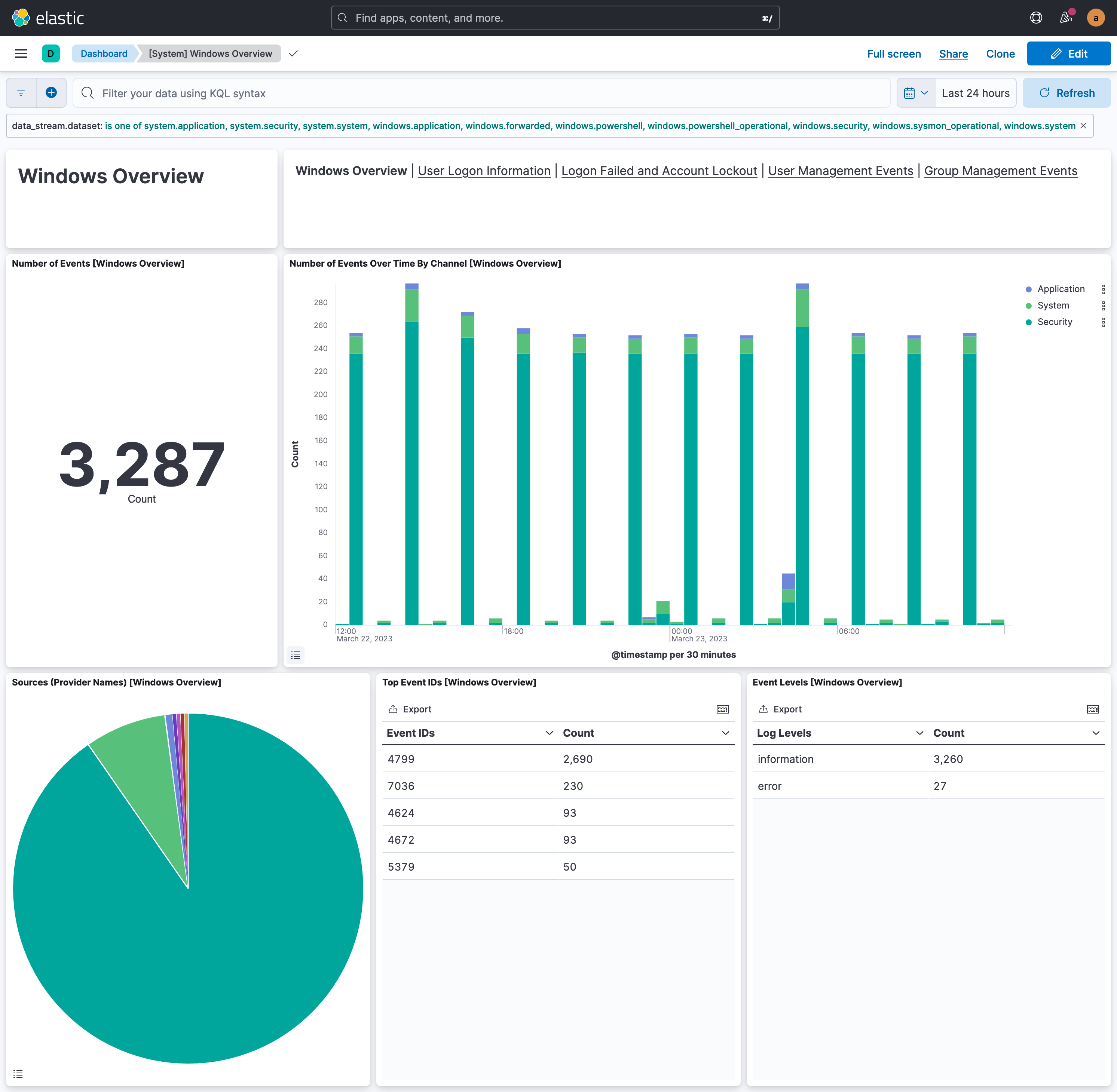Click the Application legend color dot

1029,289
